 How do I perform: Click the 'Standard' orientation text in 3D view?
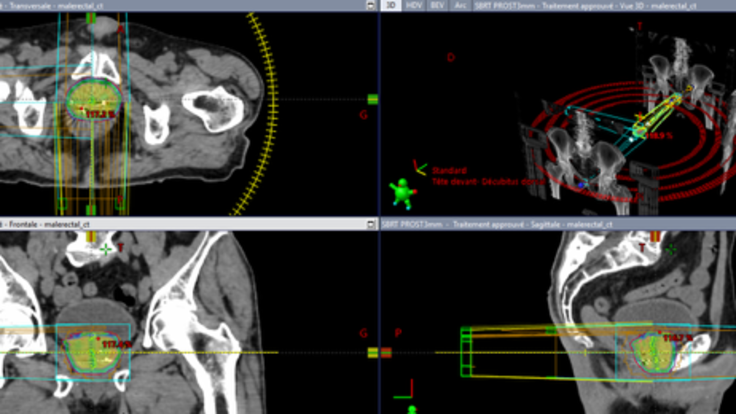[449, 170]
